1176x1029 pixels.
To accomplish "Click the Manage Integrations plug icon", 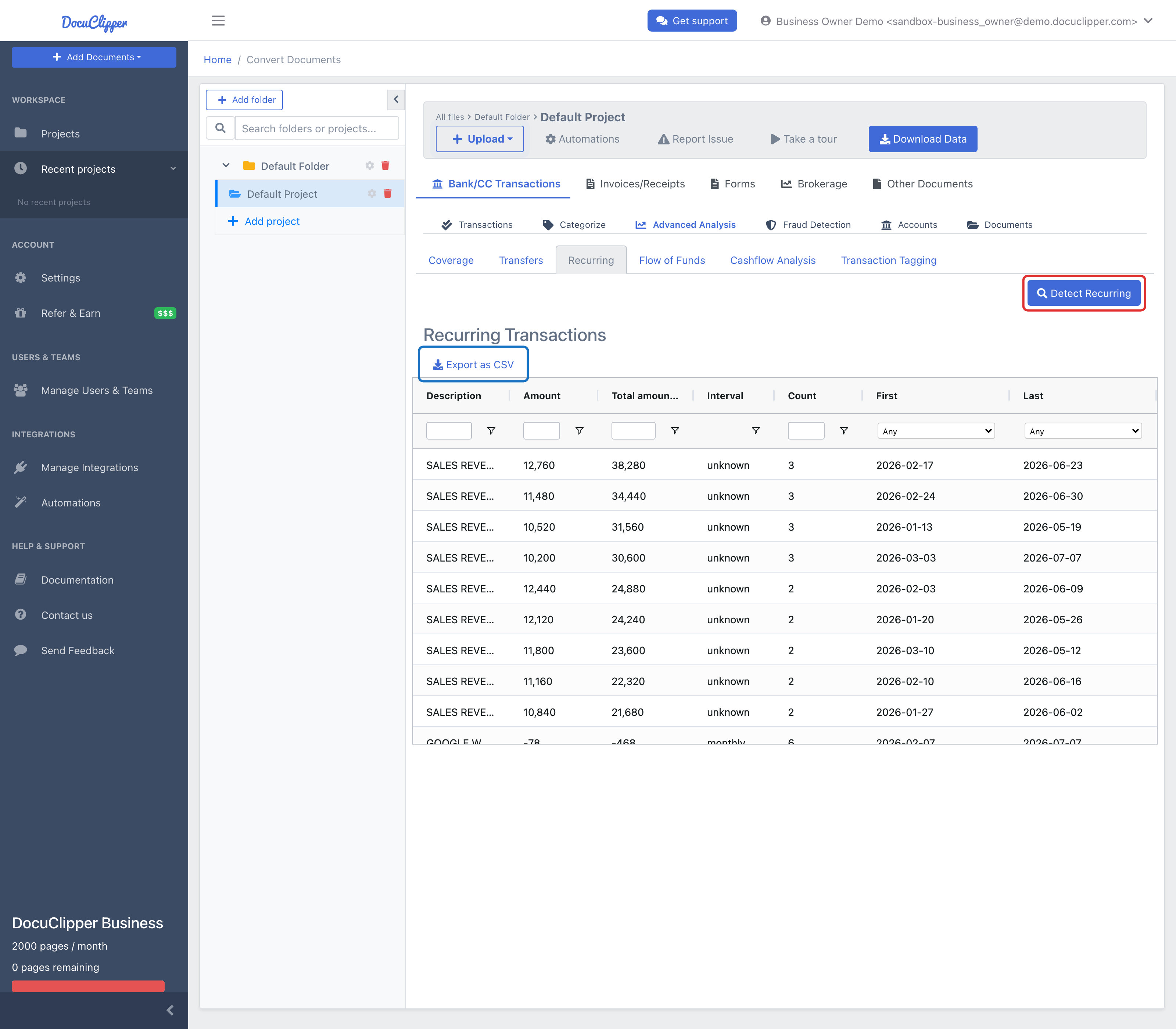I will tap(21, 467).
